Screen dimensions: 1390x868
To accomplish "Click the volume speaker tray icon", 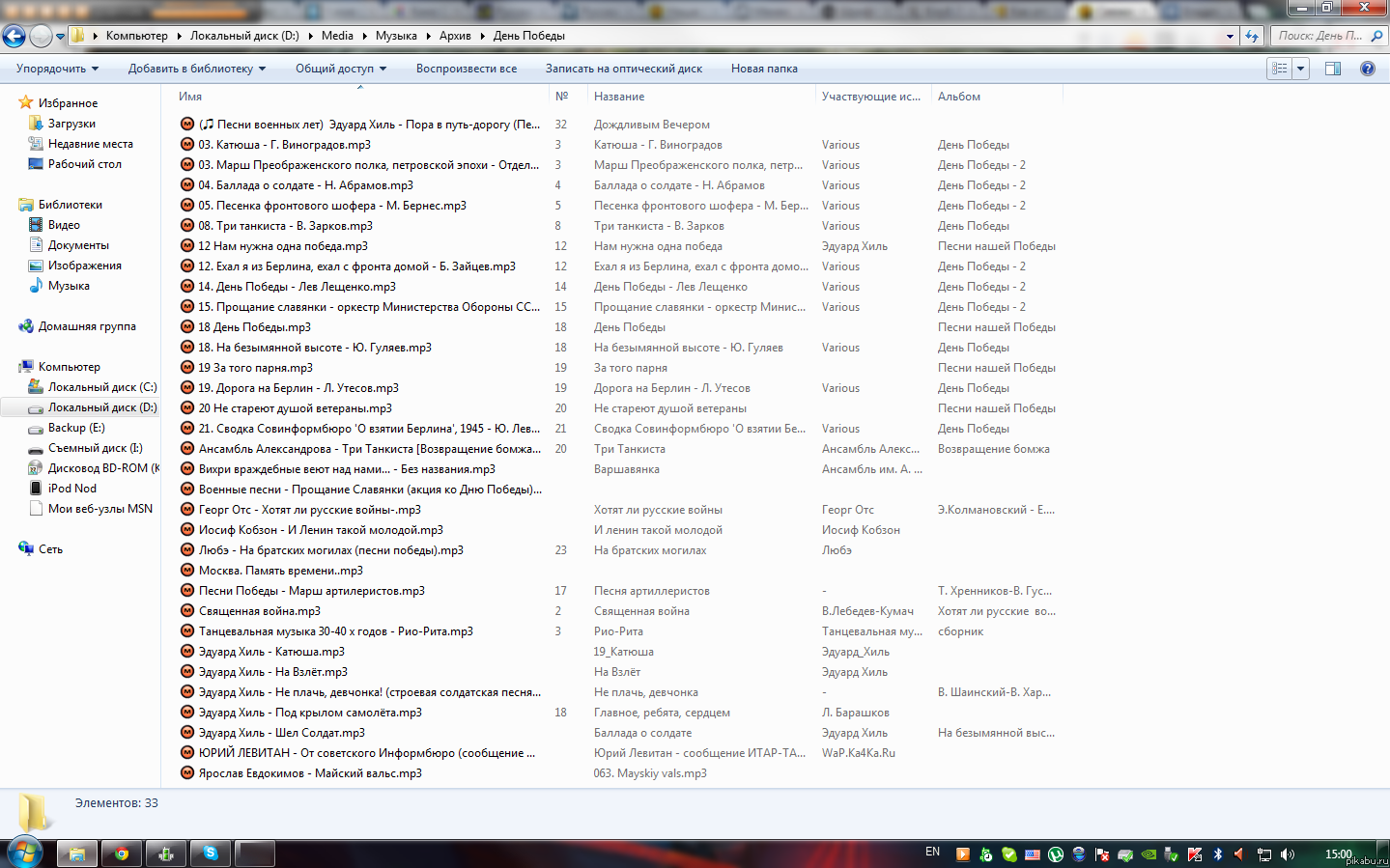I will [x=1288, y=854].
